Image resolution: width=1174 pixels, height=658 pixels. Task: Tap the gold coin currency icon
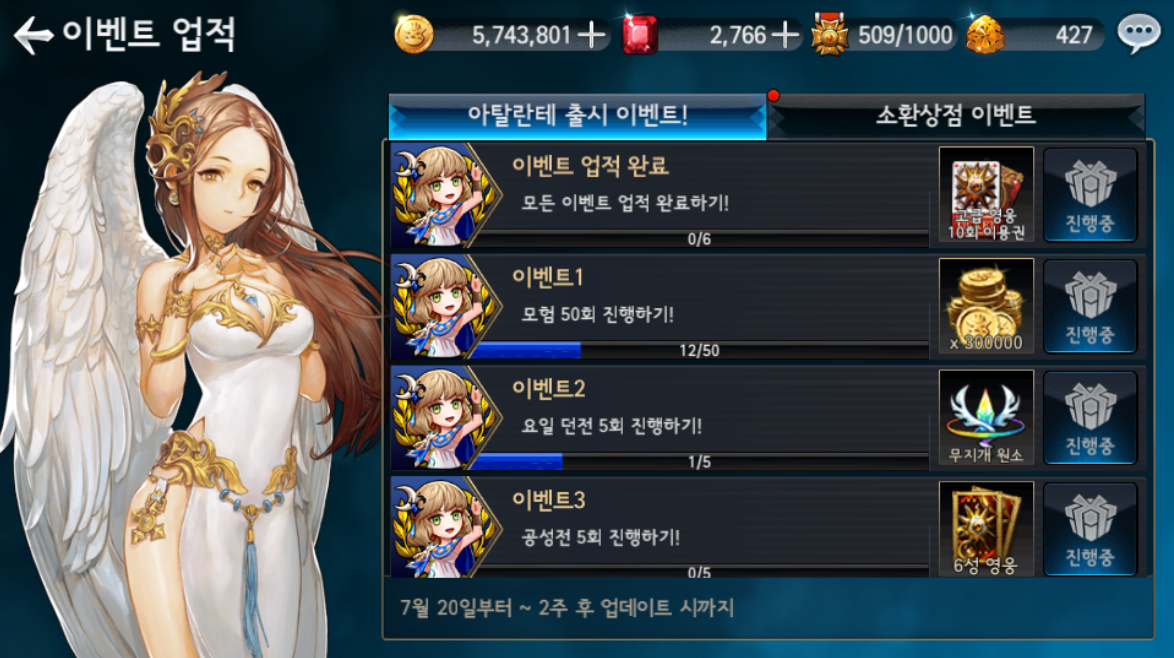413,34
